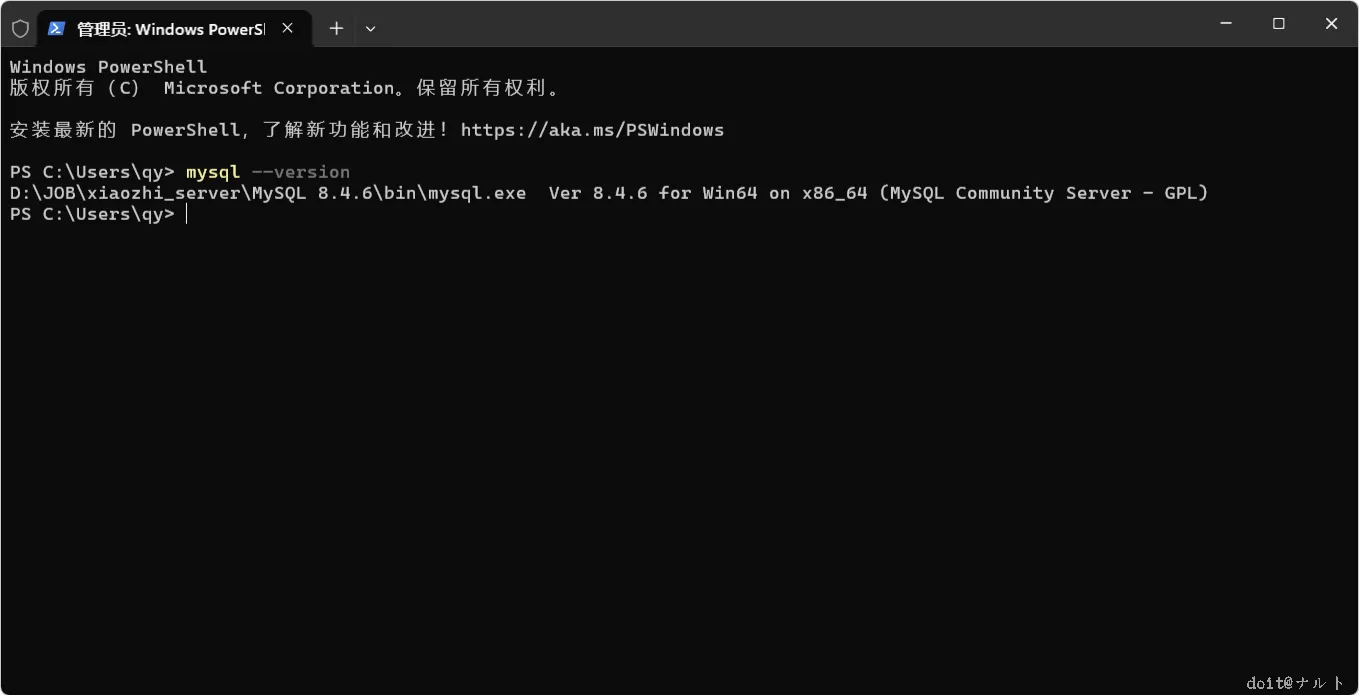Click the PowerShell icon in the tab
Screen dimensions: 1359x695
(57, 28)
